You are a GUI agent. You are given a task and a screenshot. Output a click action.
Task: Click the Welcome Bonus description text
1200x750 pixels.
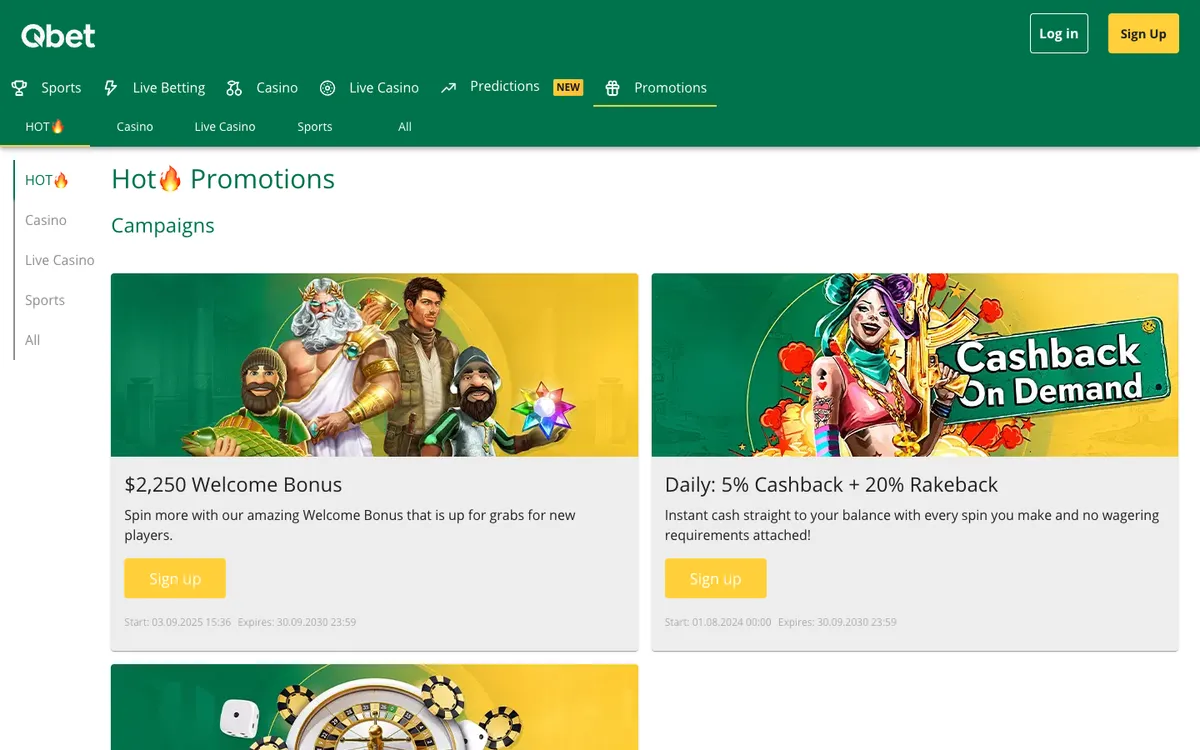pos(350,525)
